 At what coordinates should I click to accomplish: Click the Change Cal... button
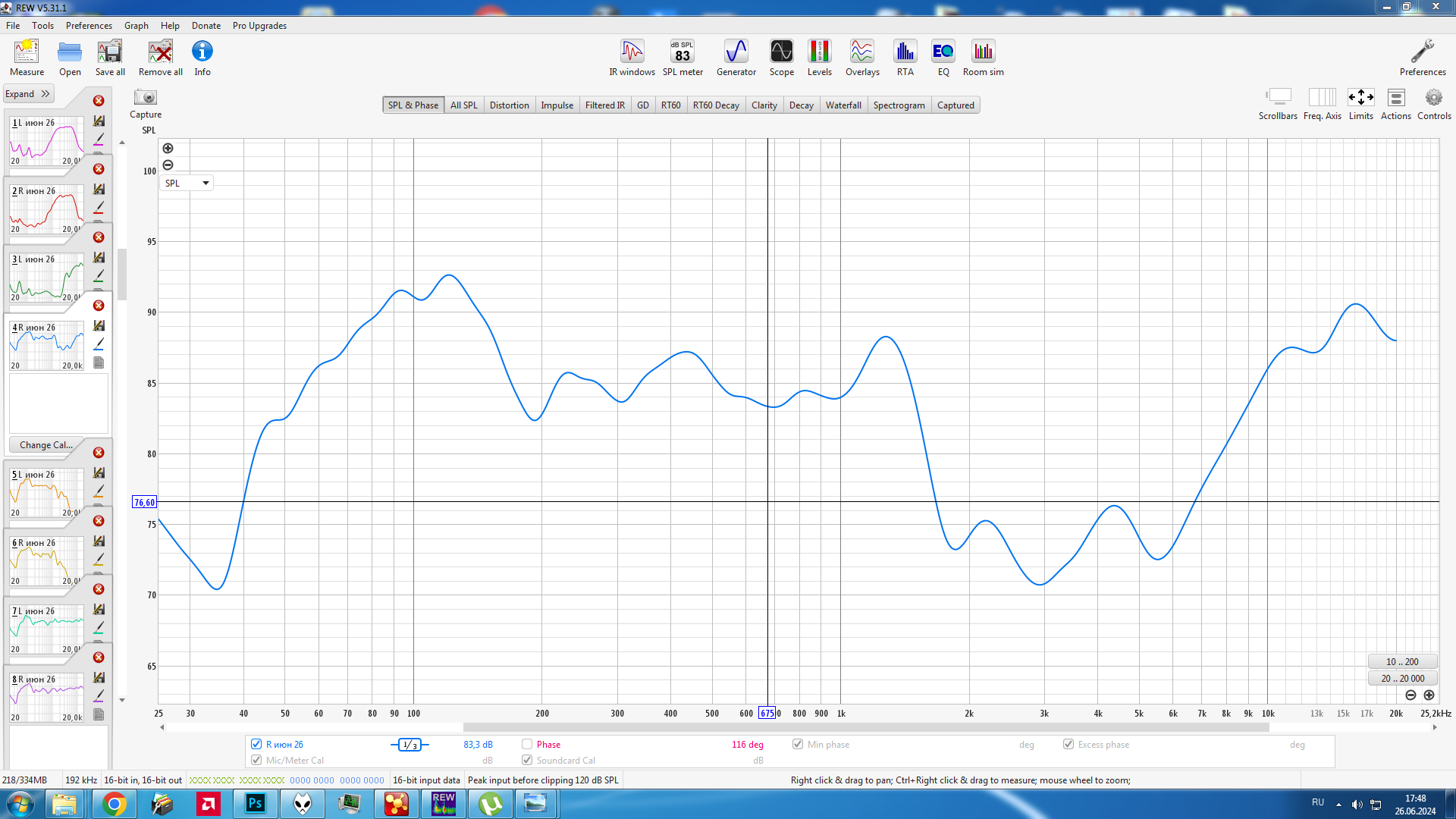pos(45,445)
